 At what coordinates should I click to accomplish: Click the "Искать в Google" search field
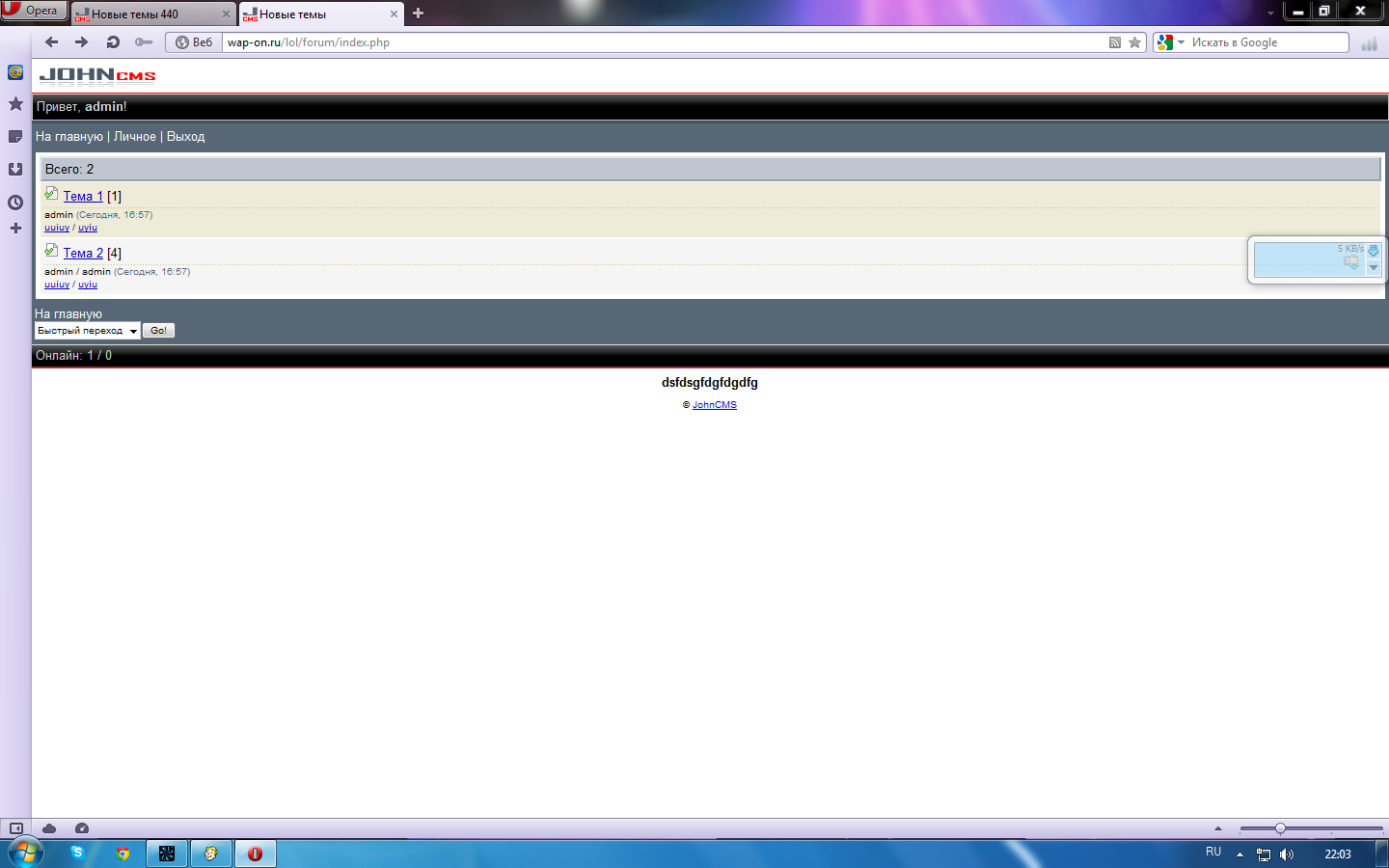pyautogui.click(x=1267, y=42)
